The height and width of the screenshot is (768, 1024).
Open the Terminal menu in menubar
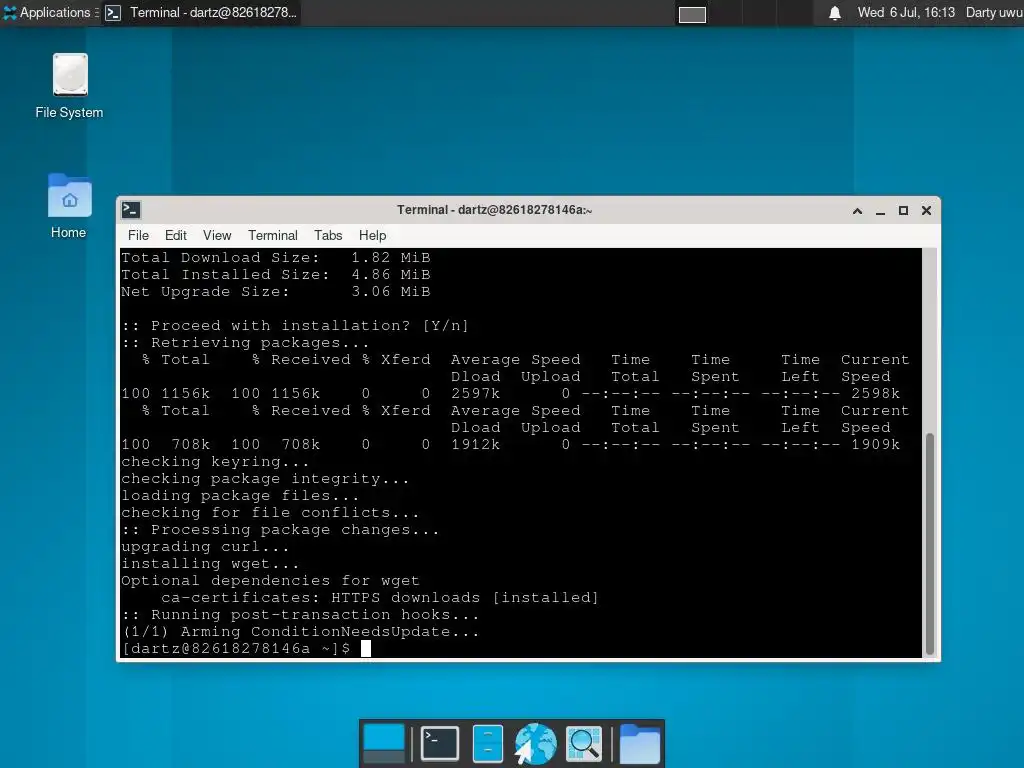coord(272,235)
